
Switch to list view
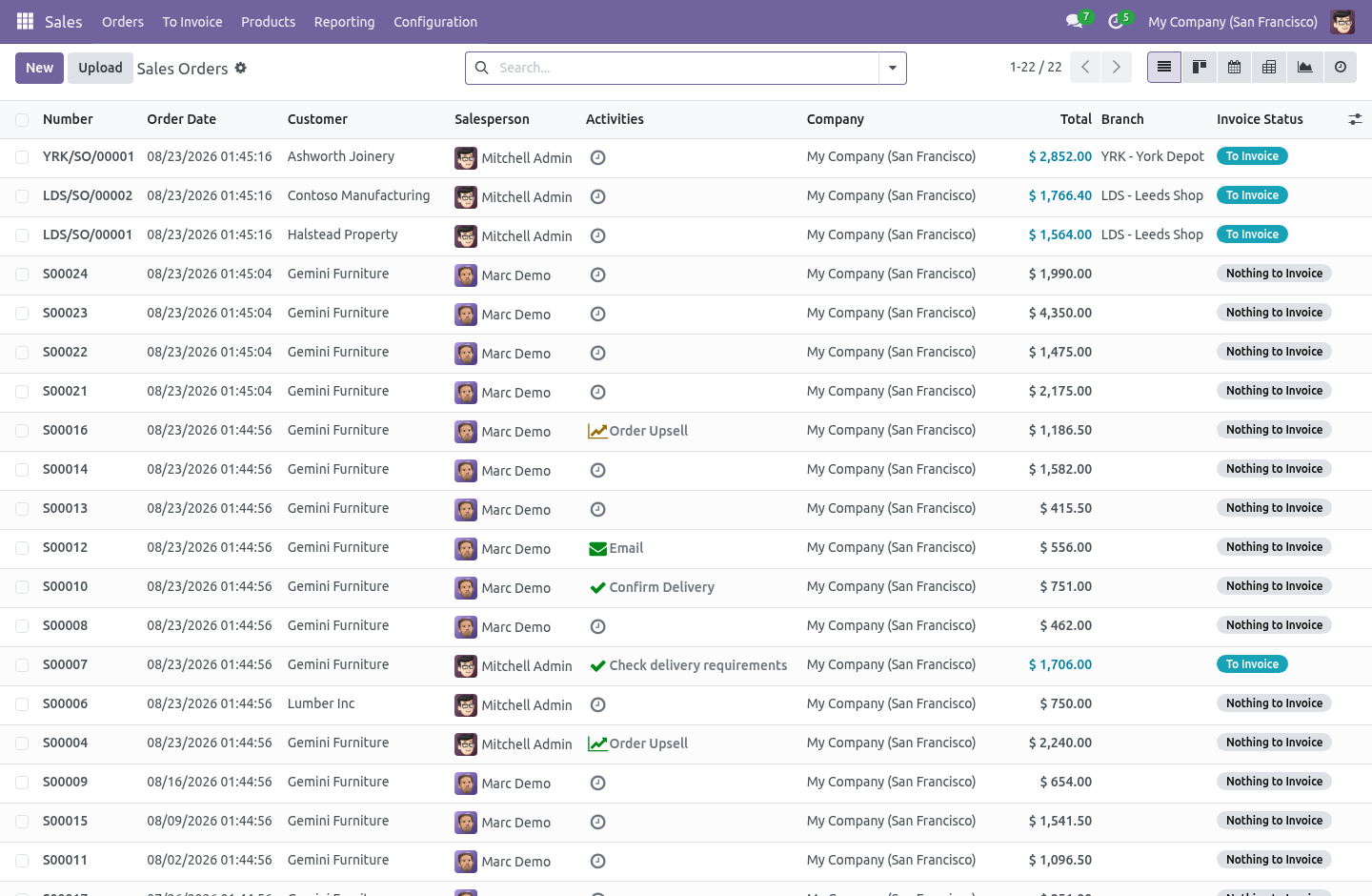(1164, 68)
